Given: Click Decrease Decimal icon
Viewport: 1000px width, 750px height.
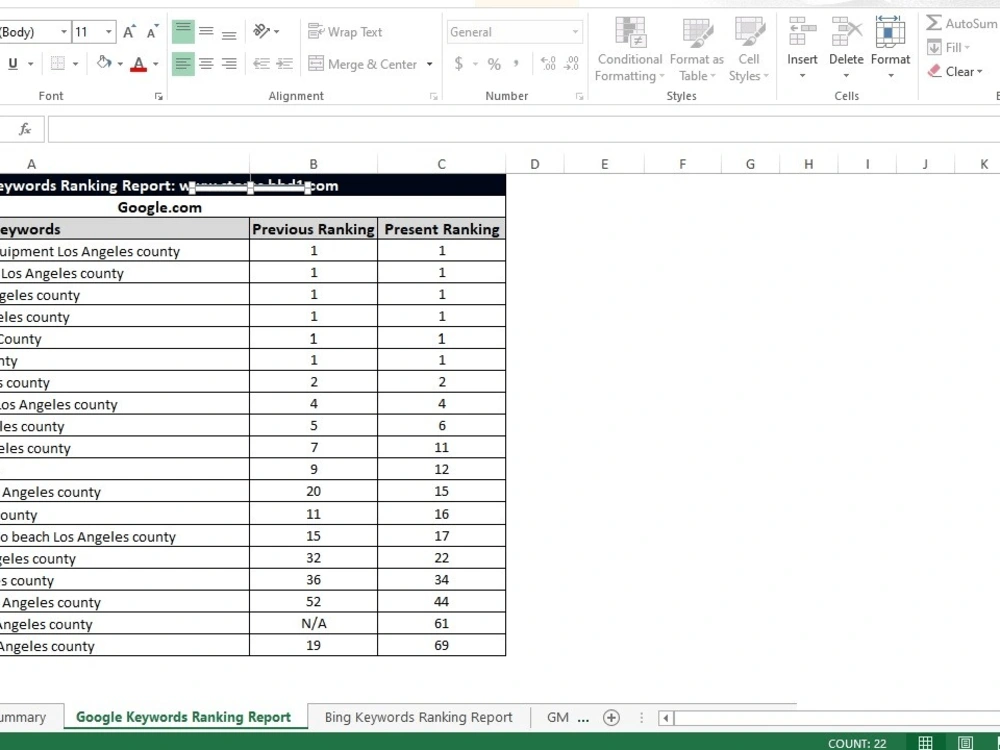Looking at the screenshot, I should pyautogui.click(x=572, y=64).
